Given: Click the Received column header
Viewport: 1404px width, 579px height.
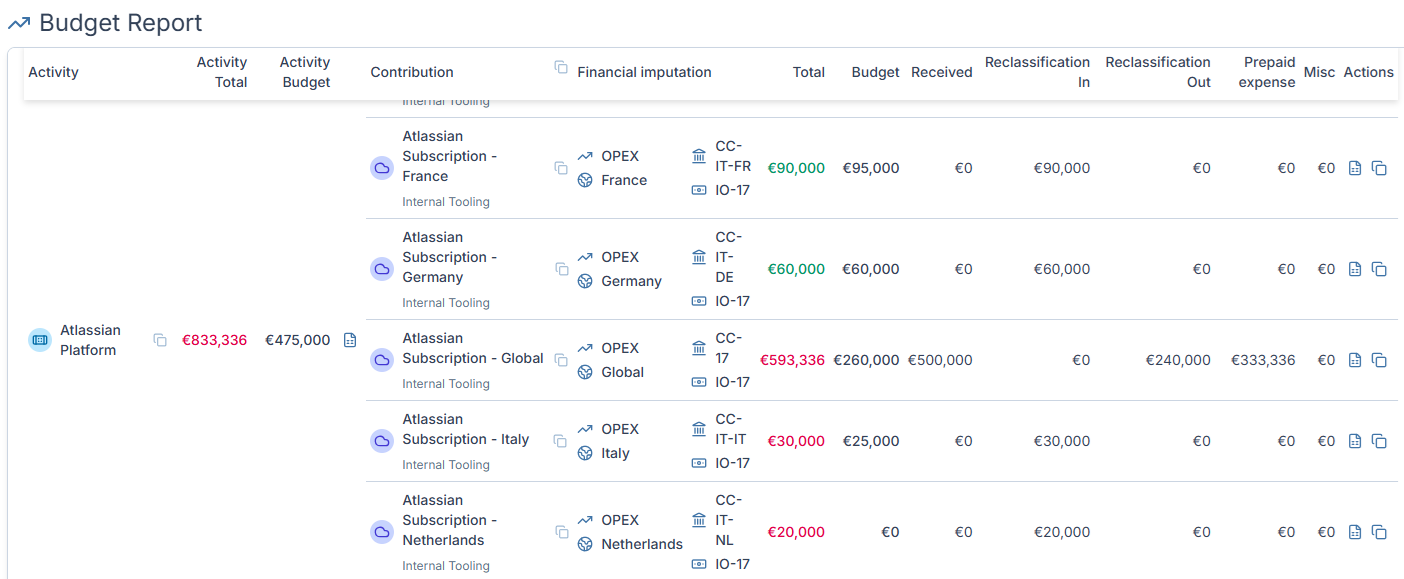Looking at the screenshot, I should pos(942,72).
